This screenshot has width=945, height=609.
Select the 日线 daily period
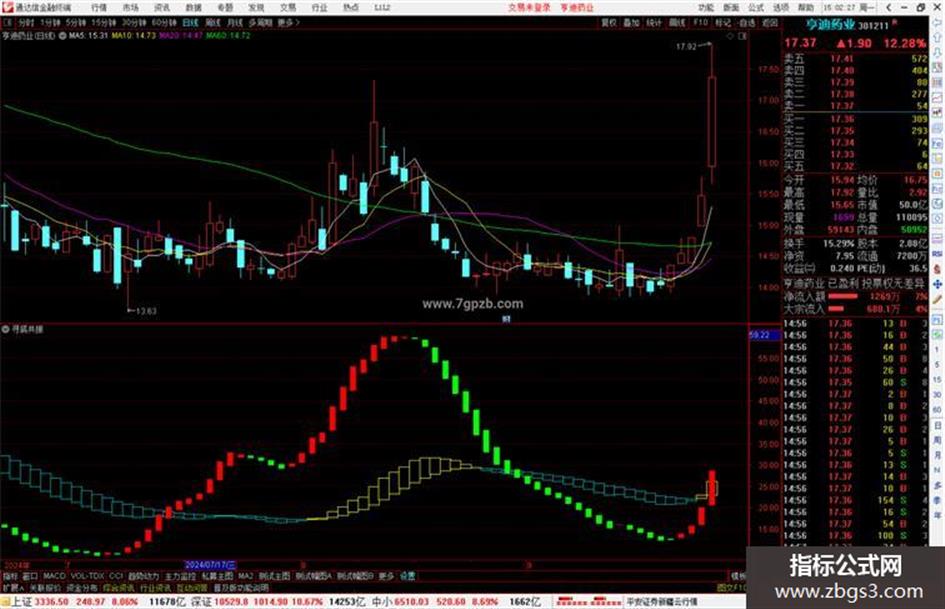[190, 22]
